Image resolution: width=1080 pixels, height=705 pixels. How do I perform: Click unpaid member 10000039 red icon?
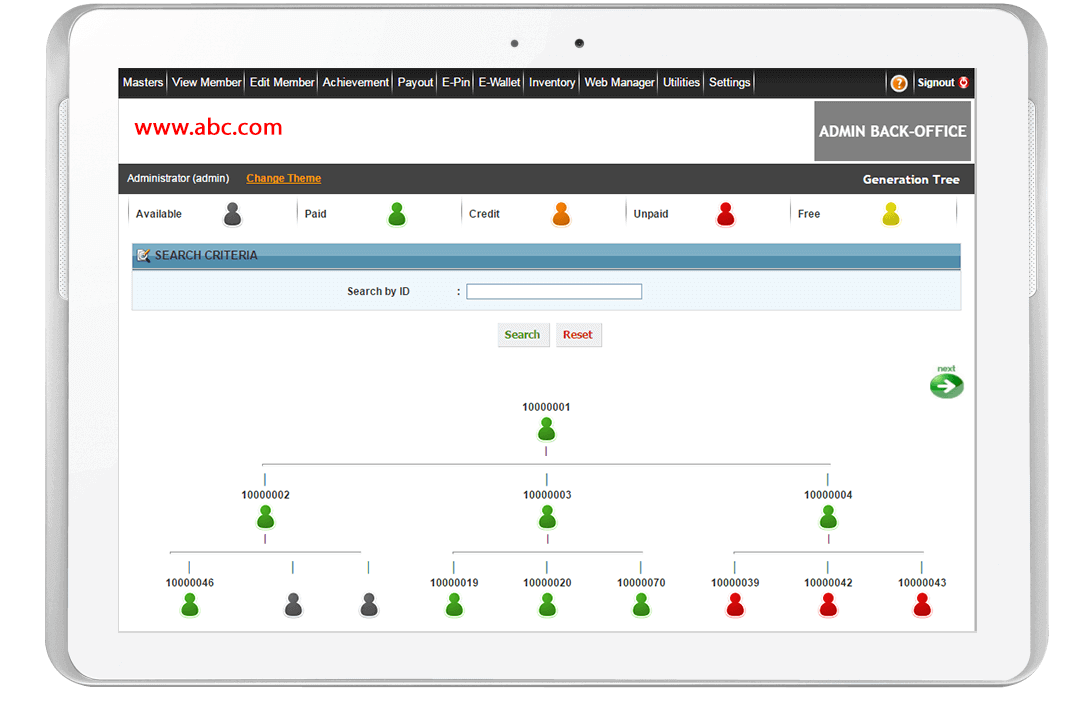pyautogui.click(x=735, y=605)
